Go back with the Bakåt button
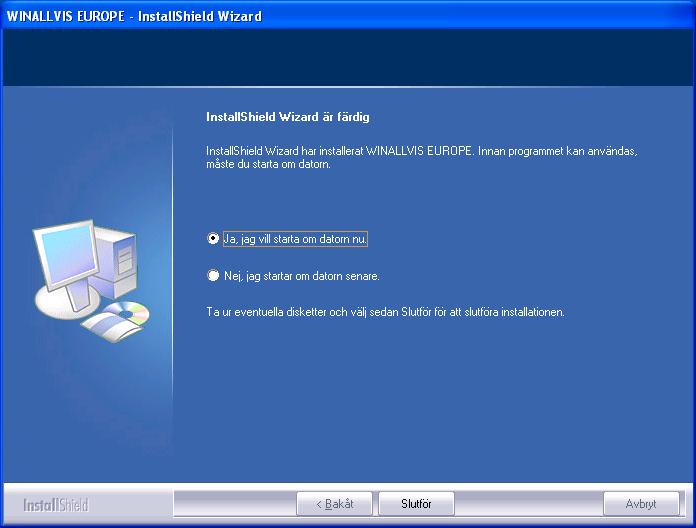The height and width of the screenshot is (528, 696). point(334,504)
